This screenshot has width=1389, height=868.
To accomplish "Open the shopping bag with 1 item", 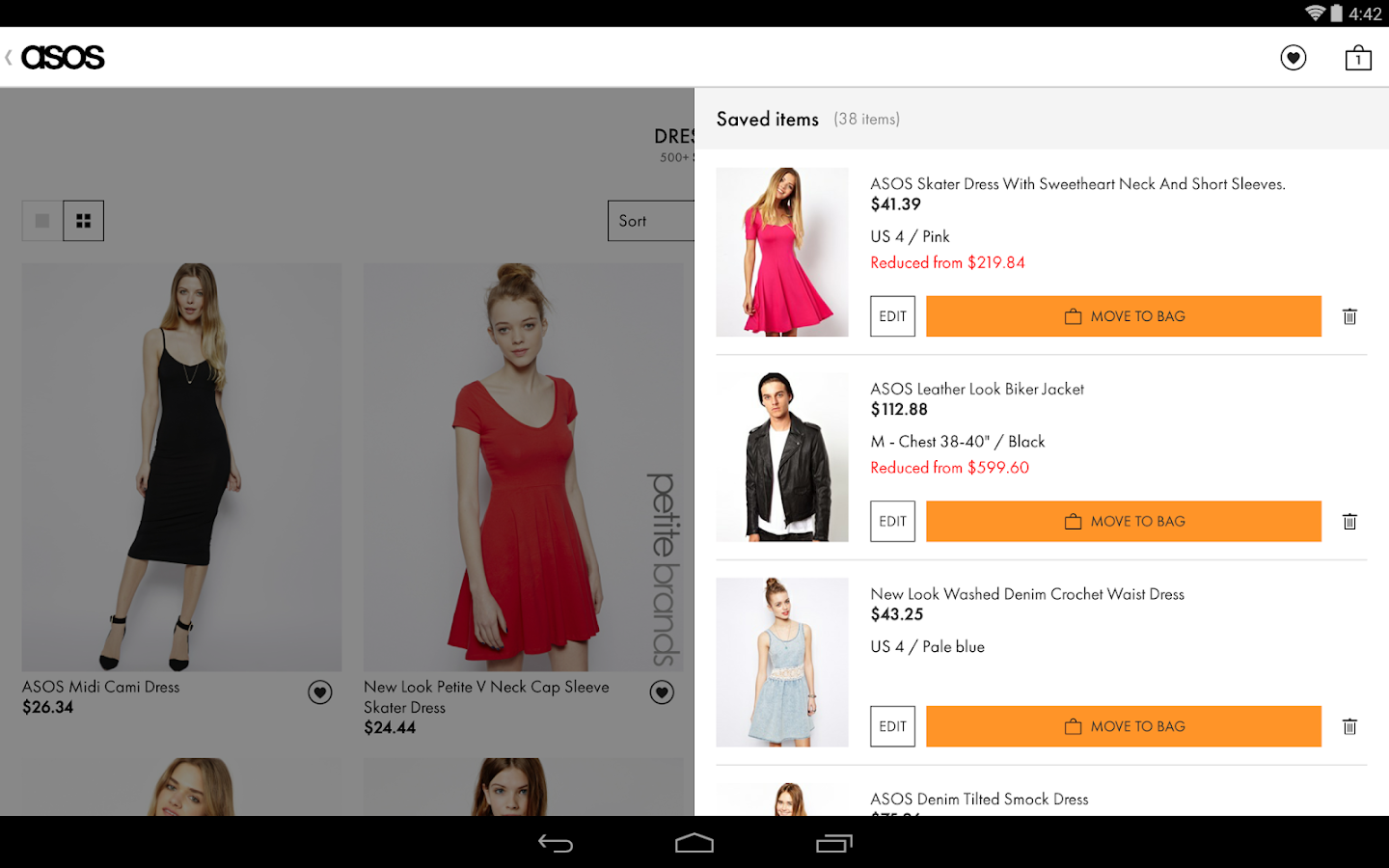I will 1358,58.
